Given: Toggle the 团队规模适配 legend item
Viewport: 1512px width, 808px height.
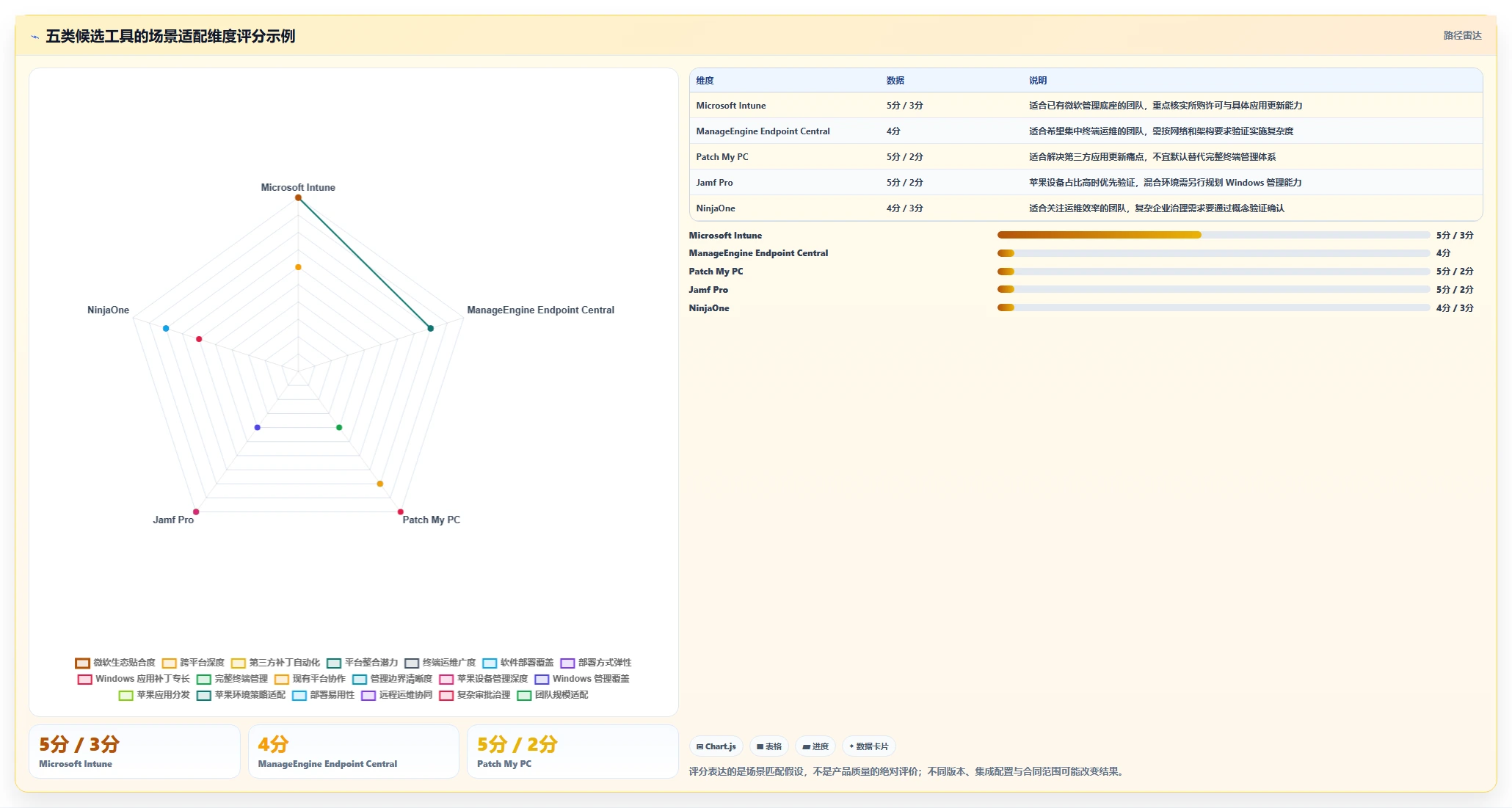Looking at the screenshot, I should tap(552, 695).
